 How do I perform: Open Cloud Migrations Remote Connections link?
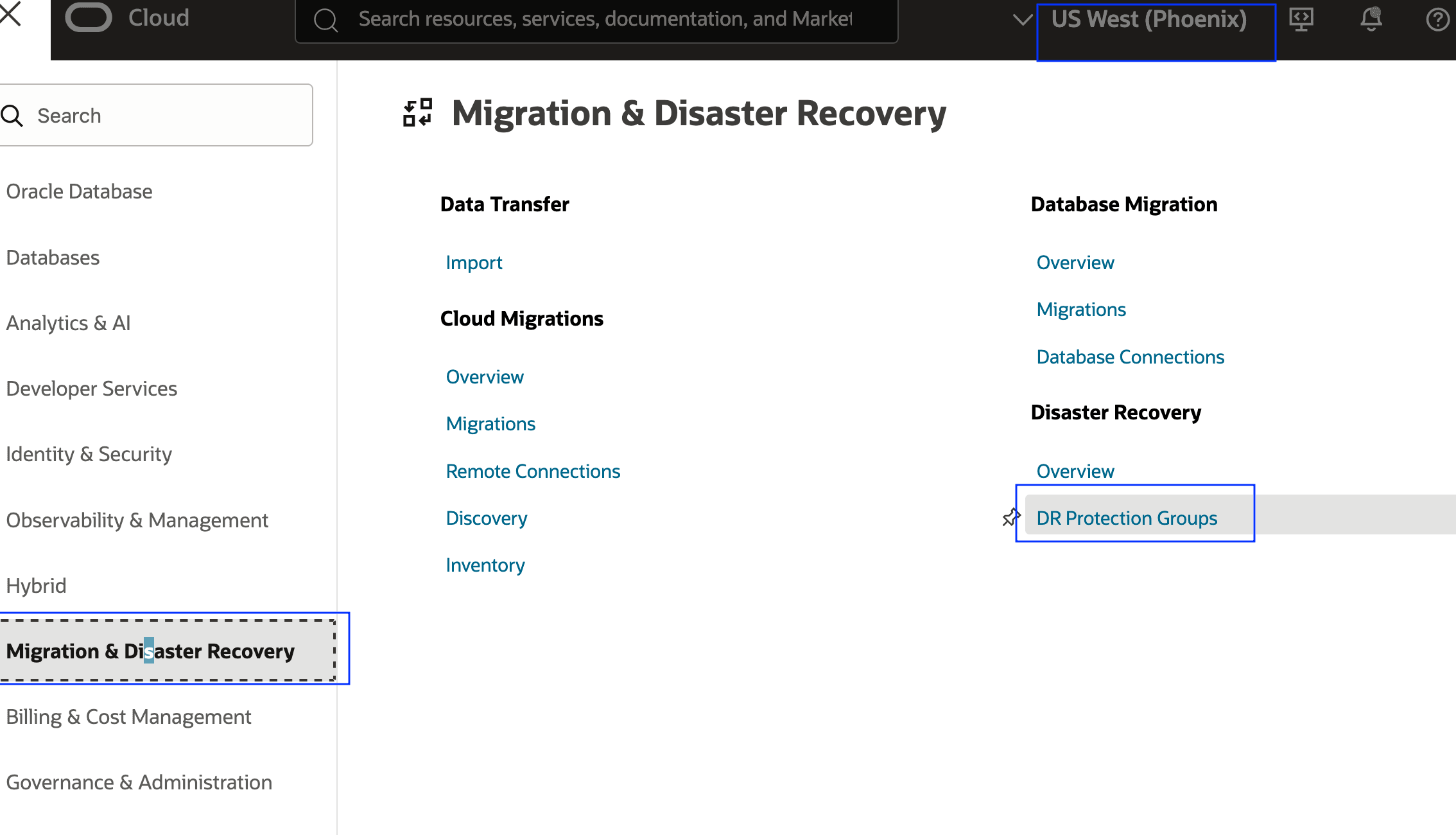tap(533, 471)
